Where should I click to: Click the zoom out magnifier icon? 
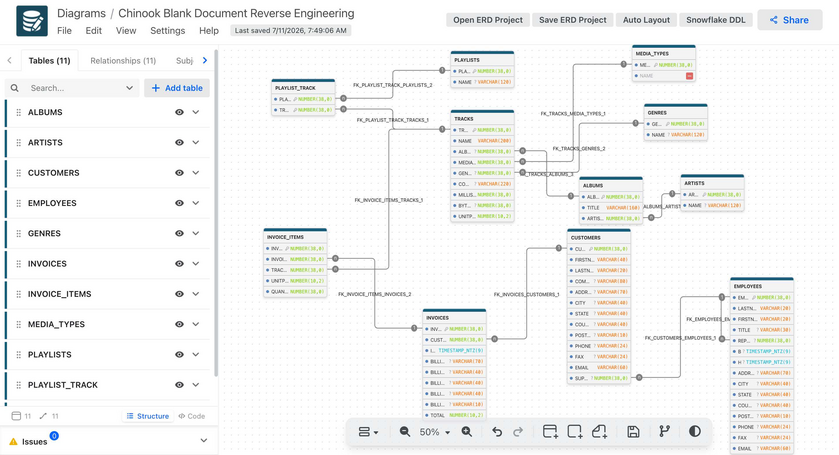click(x=405, y=431)
